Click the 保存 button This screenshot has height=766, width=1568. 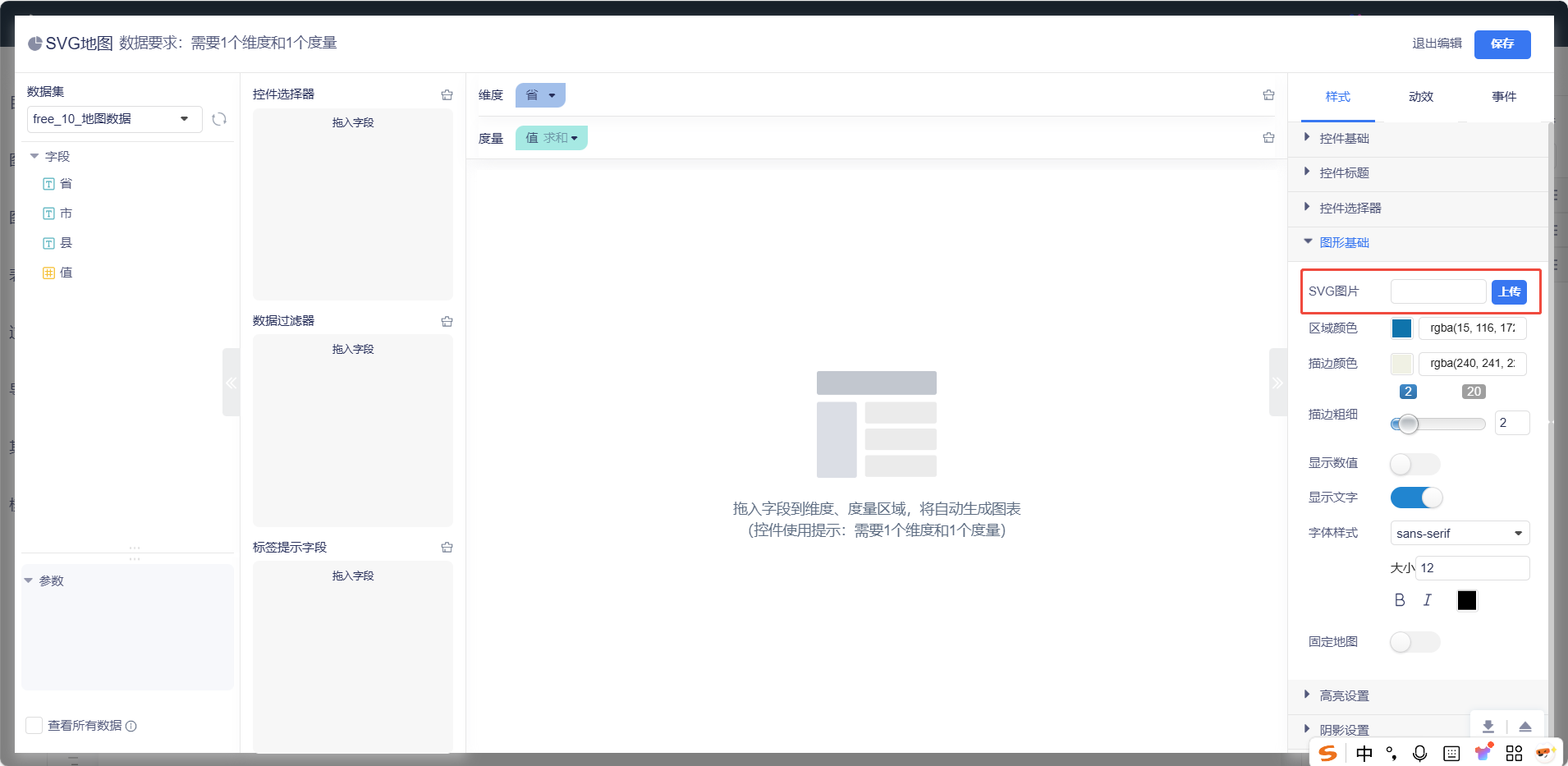tap(1502, 44)
